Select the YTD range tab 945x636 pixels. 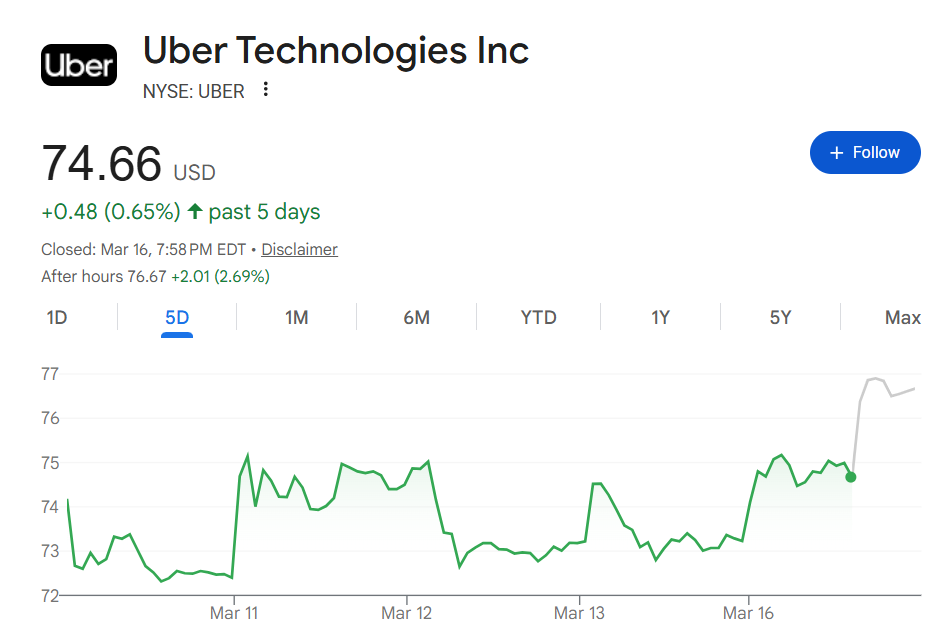538,318
